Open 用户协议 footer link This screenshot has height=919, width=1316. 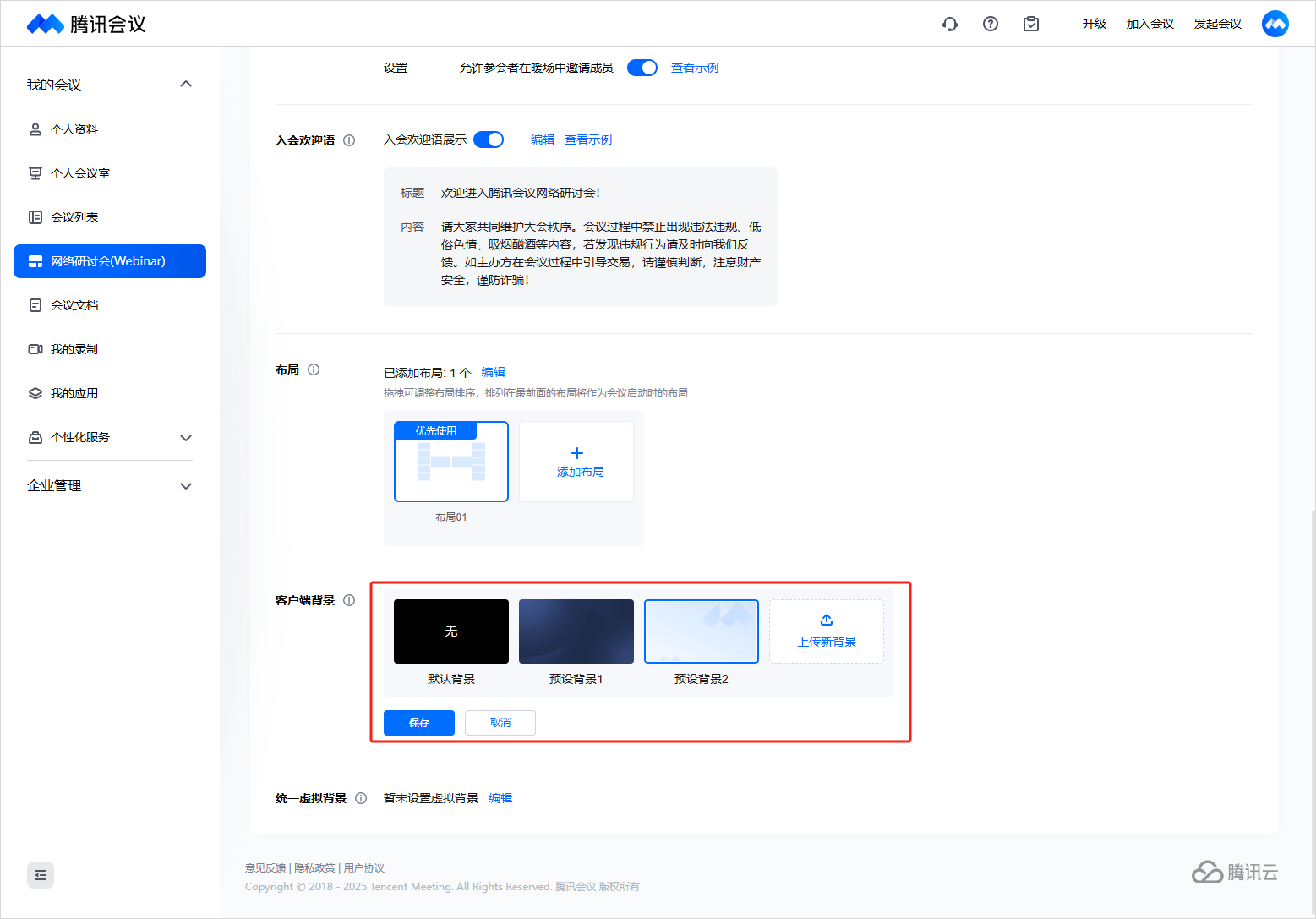(364, 868)
